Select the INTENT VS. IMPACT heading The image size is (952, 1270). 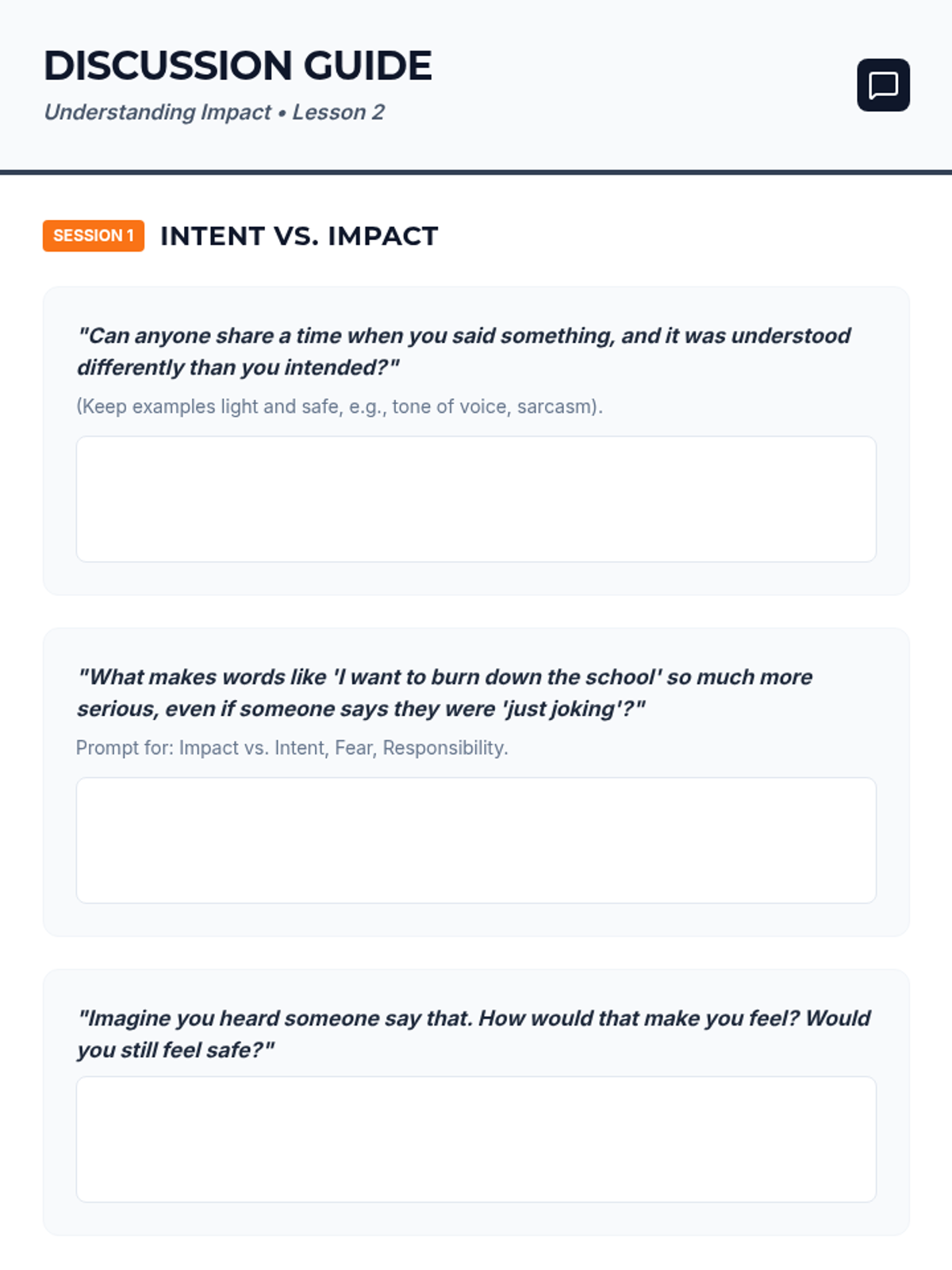pyautogui.click(x=299, y=236)
